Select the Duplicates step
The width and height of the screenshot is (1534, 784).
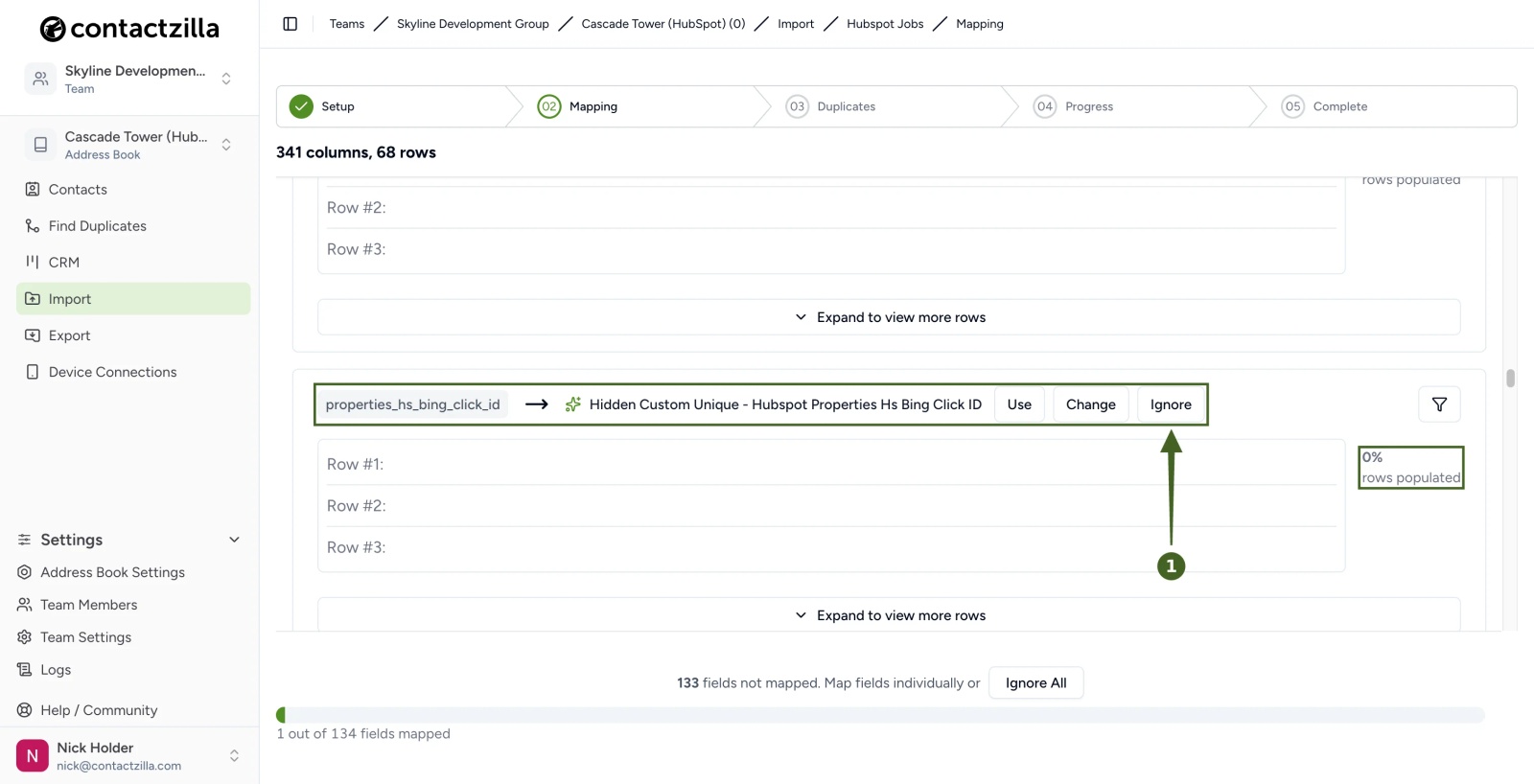tap(847, 106)
